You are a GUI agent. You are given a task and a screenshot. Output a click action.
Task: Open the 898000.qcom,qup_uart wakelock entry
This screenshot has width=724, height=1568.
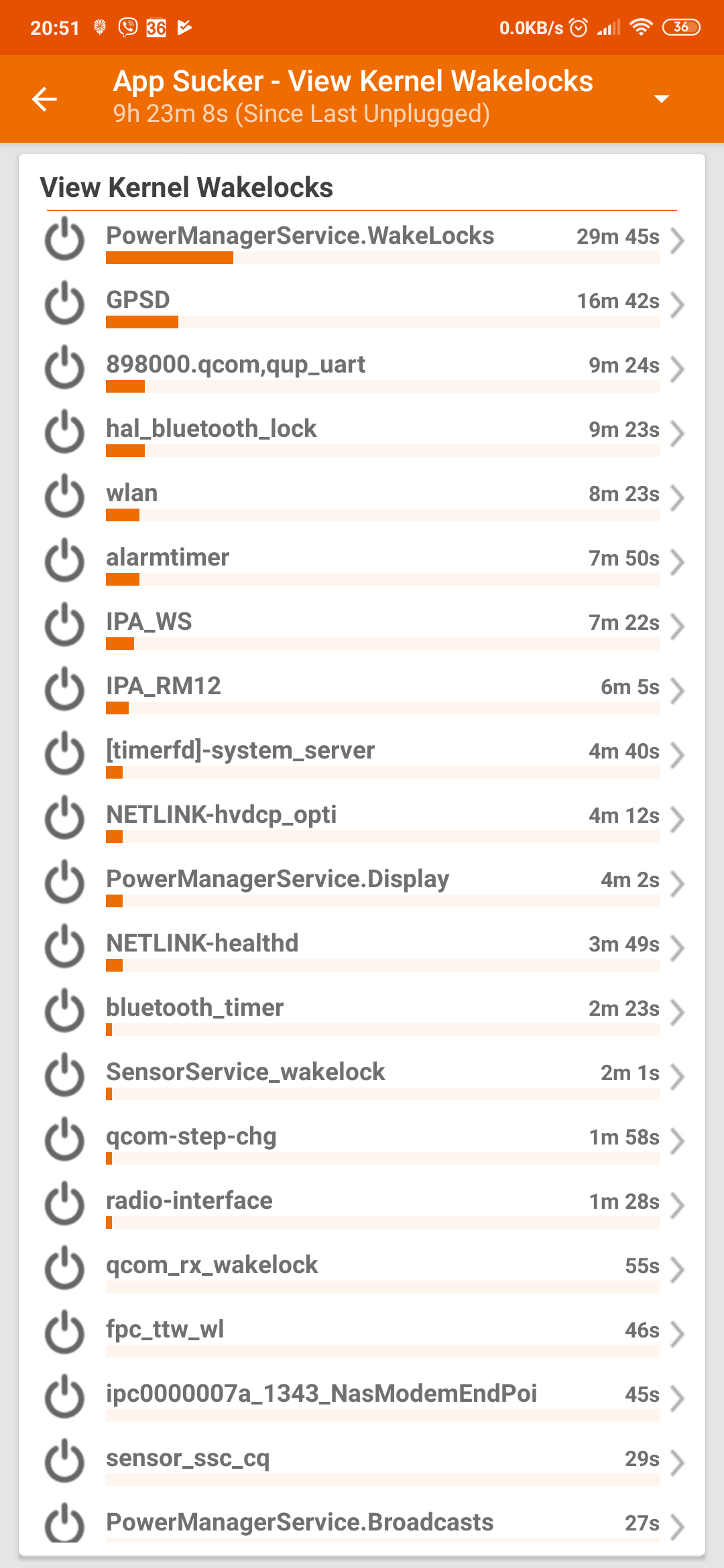[362, 369]
